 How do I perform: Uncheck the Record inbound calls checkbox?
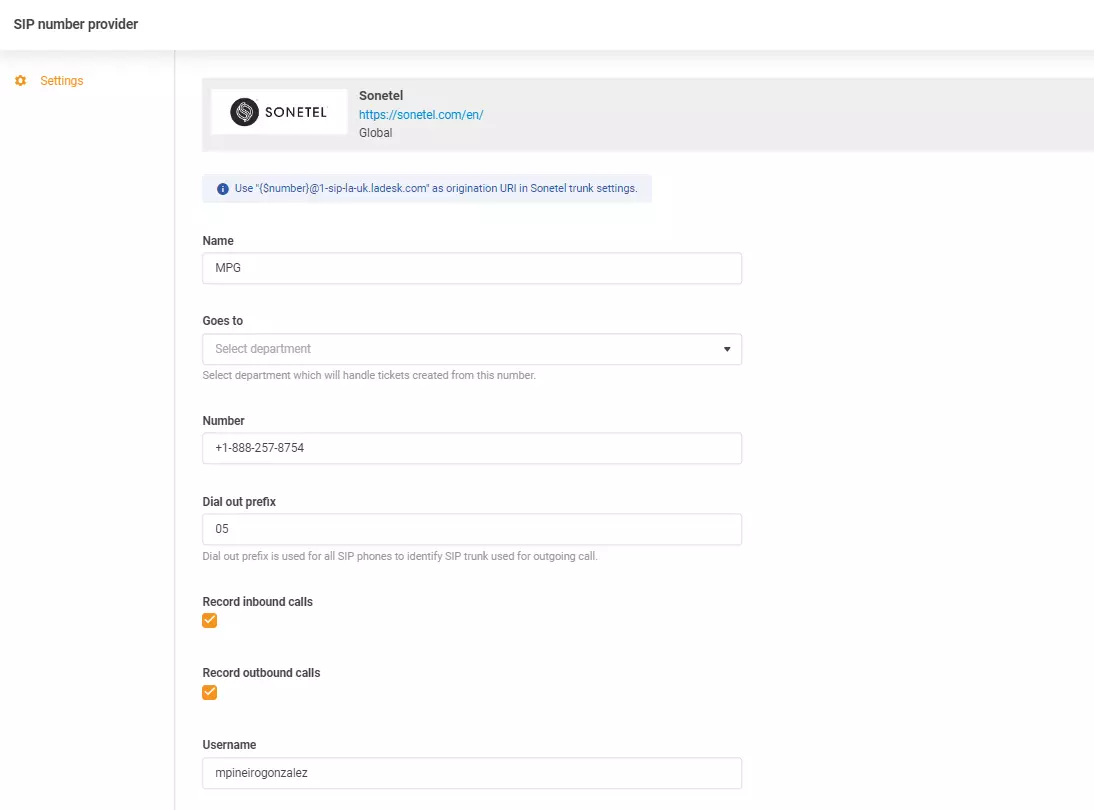(x=210, y=621)
